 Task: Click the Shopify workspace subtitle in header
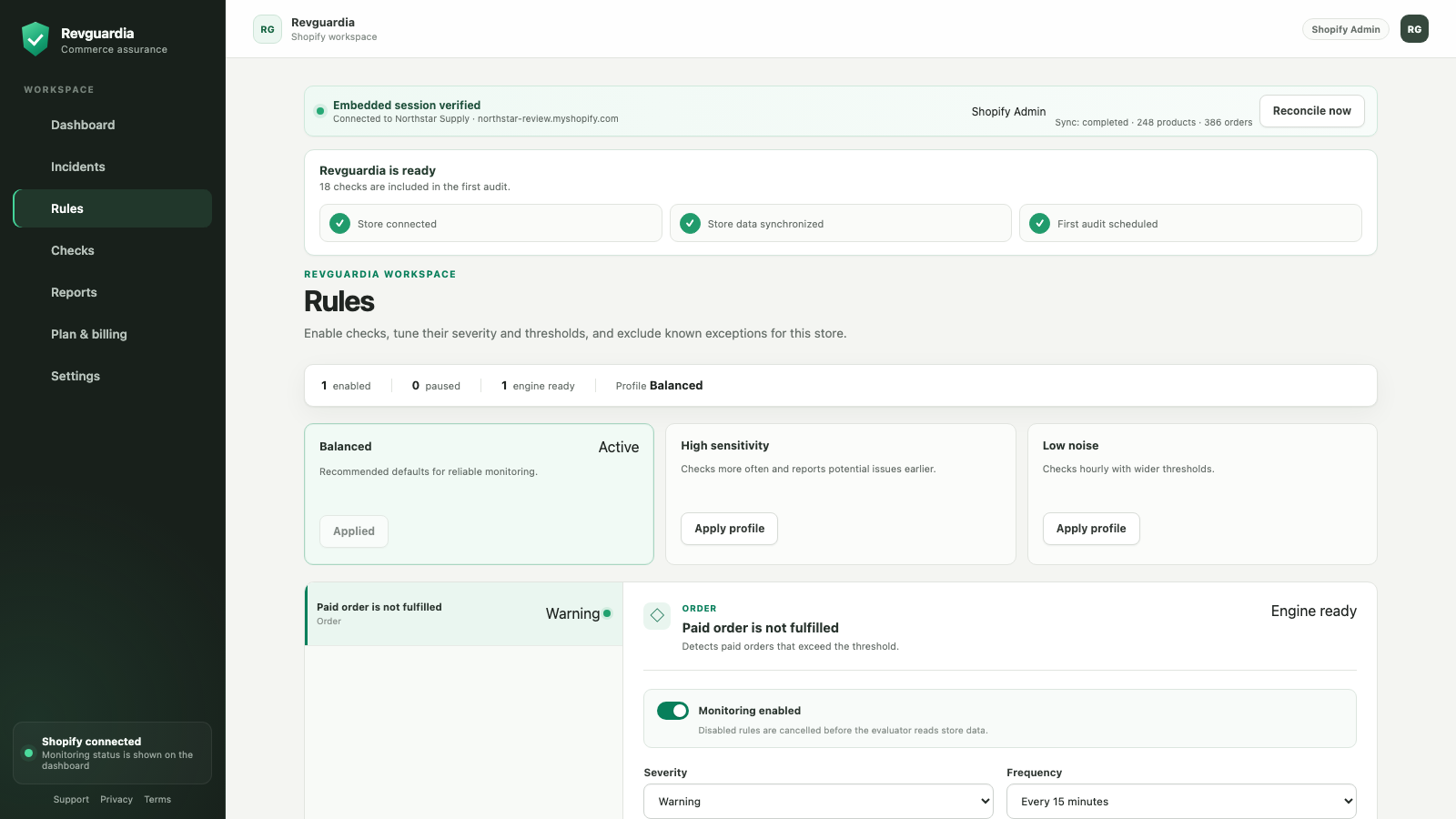(x=334, y=37)
